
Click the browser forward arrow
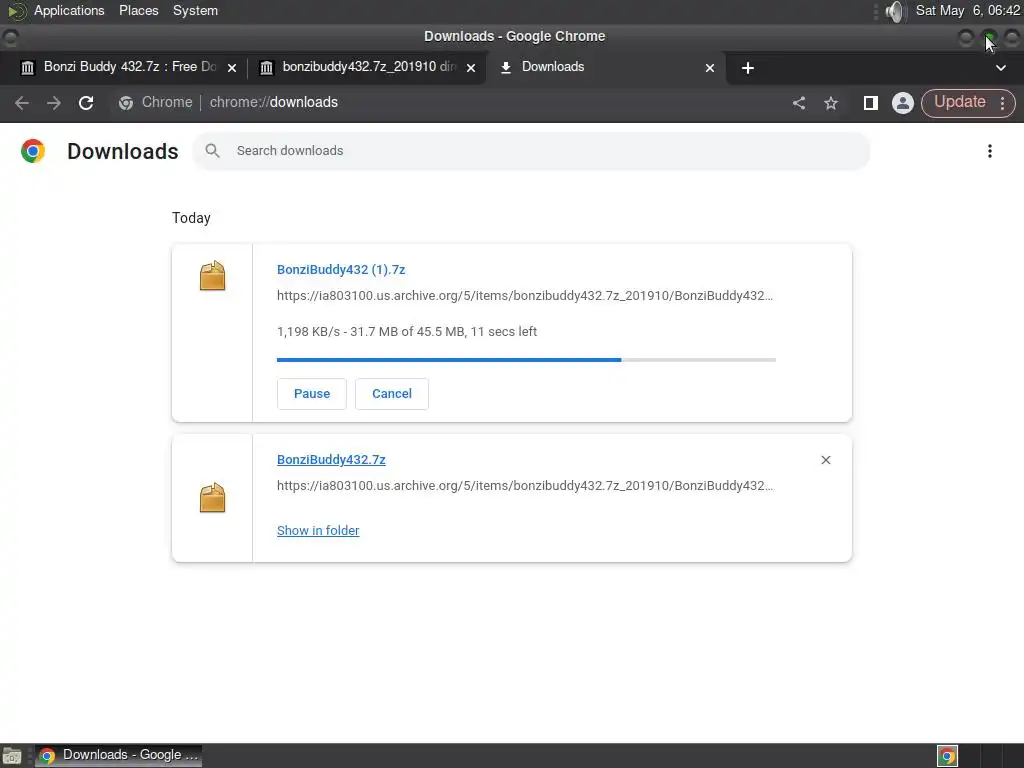tap(54, 103)
